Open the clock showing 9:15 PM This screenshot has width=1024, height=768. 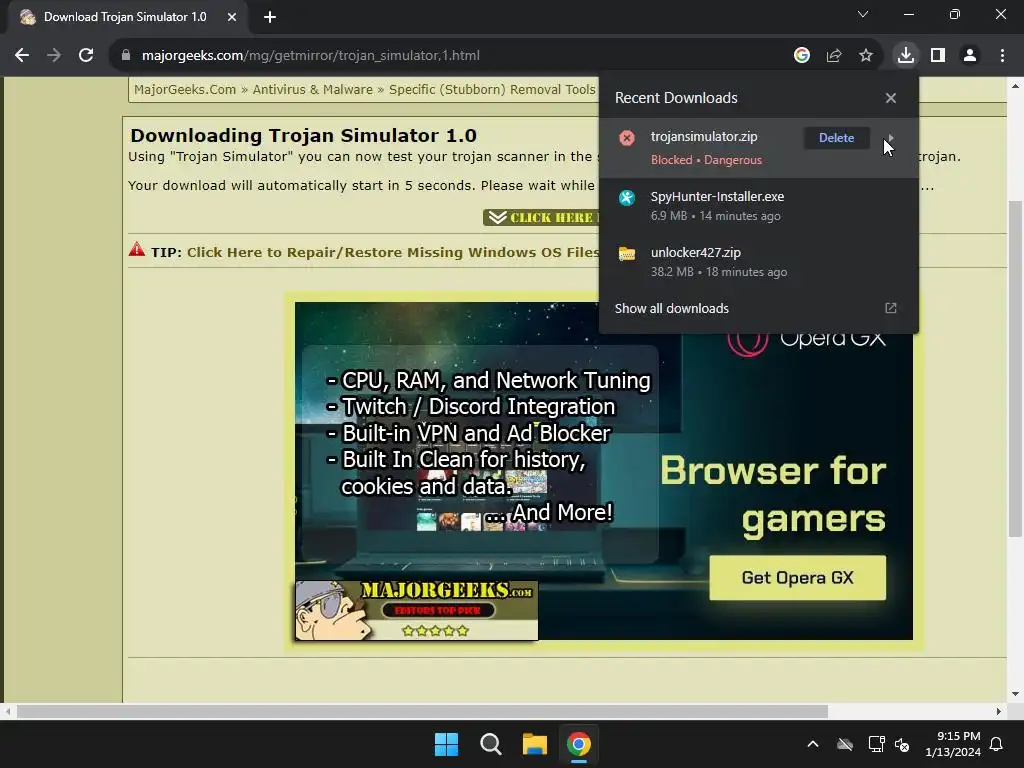point(953,744)
